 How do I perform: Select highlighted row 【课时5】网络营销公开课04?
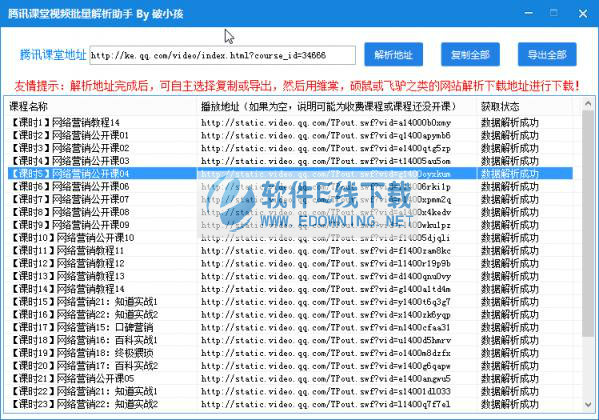(x=290, y=174)
